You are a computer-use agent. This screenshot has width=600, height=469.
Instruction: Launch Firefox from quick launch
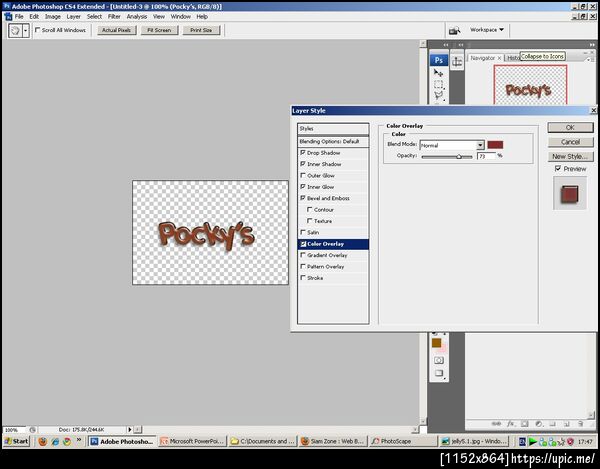tap(43, 441)
